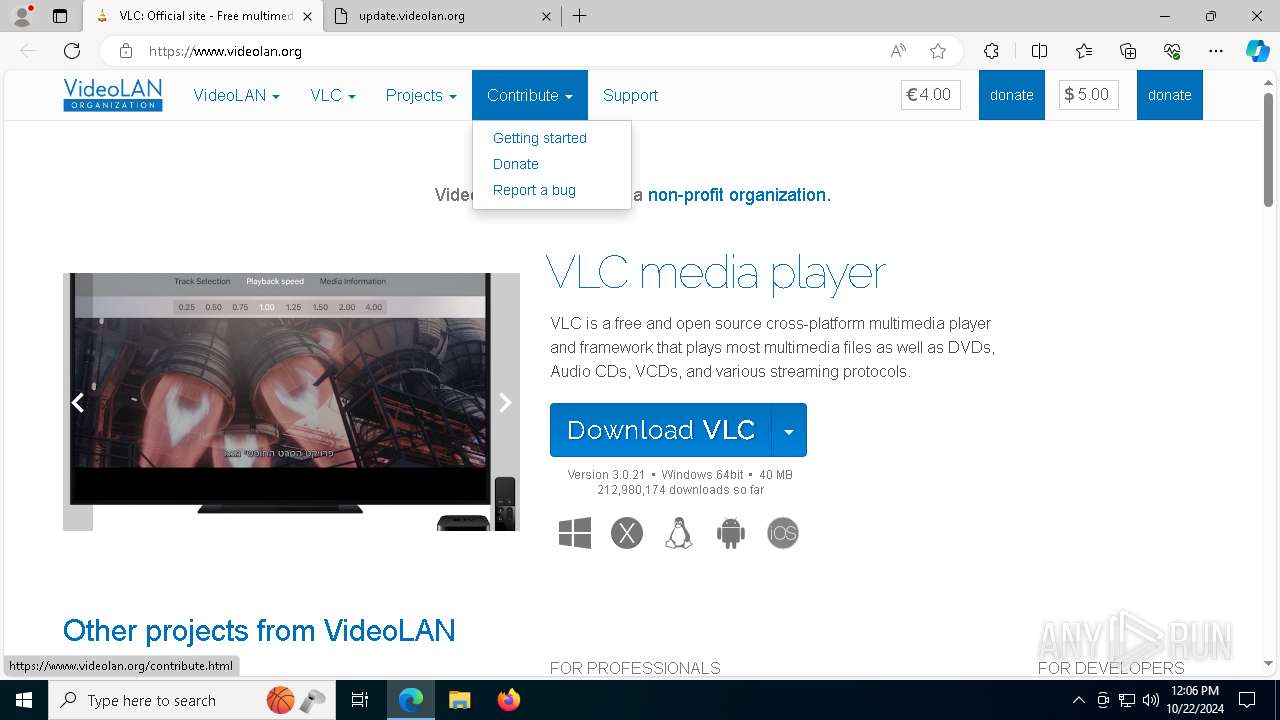Open the notification center icon
The width and height of the screenshot is (1280, 720).
(1247, 700)
